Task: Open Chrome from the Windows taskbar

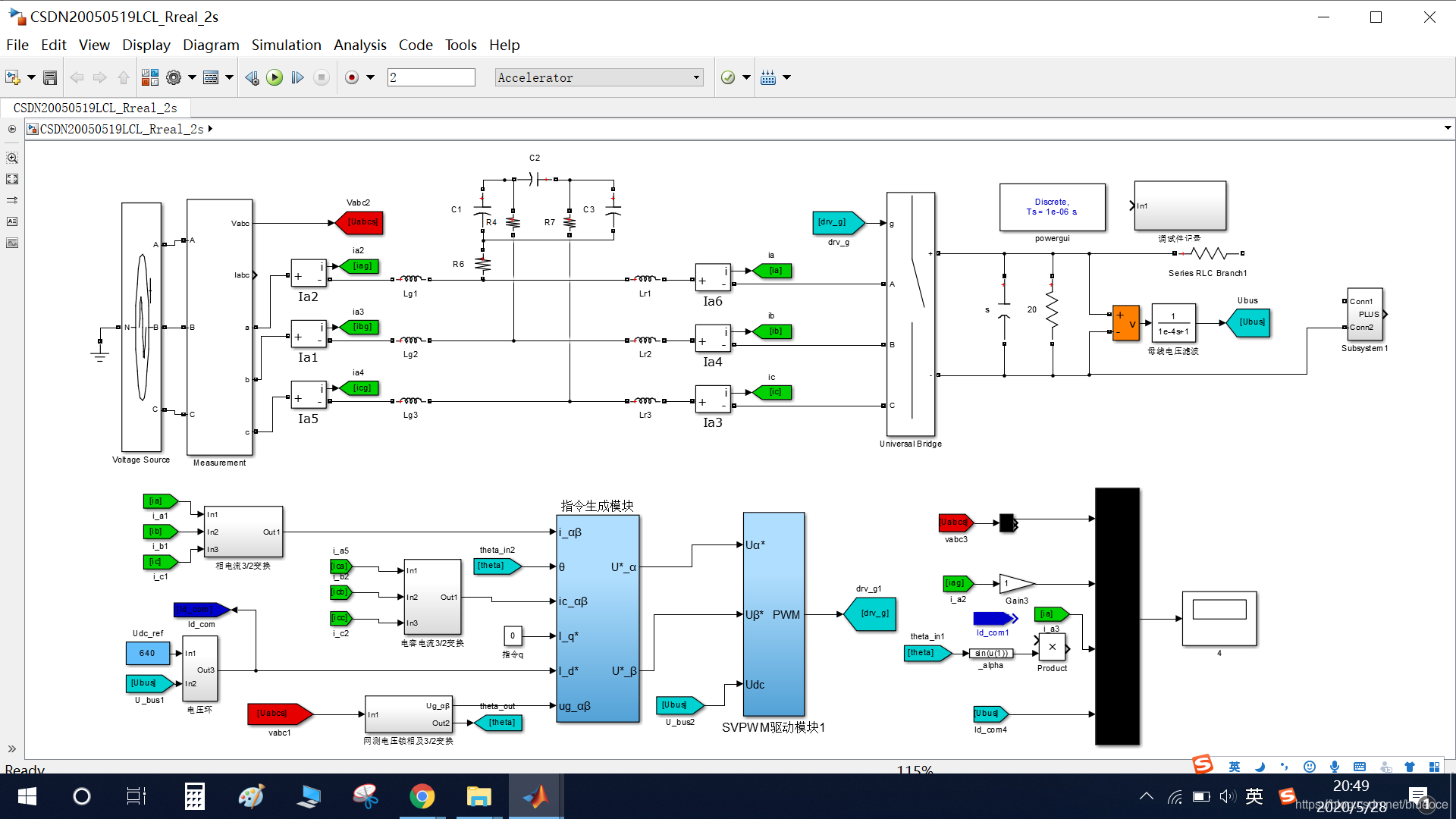Action: (422, 796)
